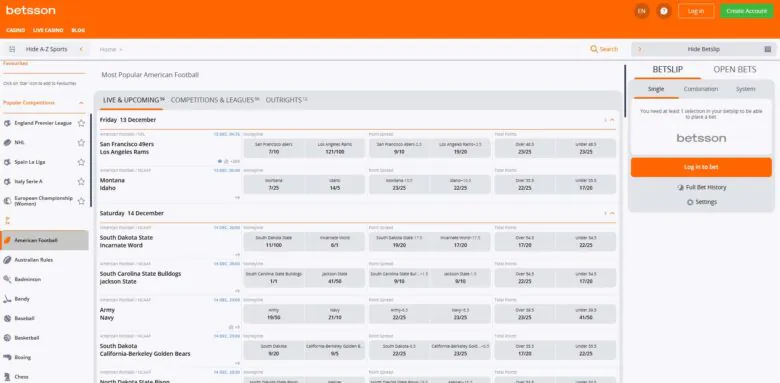Collapse the Saturday 14 December group
Image resolution: width=780 pixels, height=383 pixels.
tap(612, 213)
